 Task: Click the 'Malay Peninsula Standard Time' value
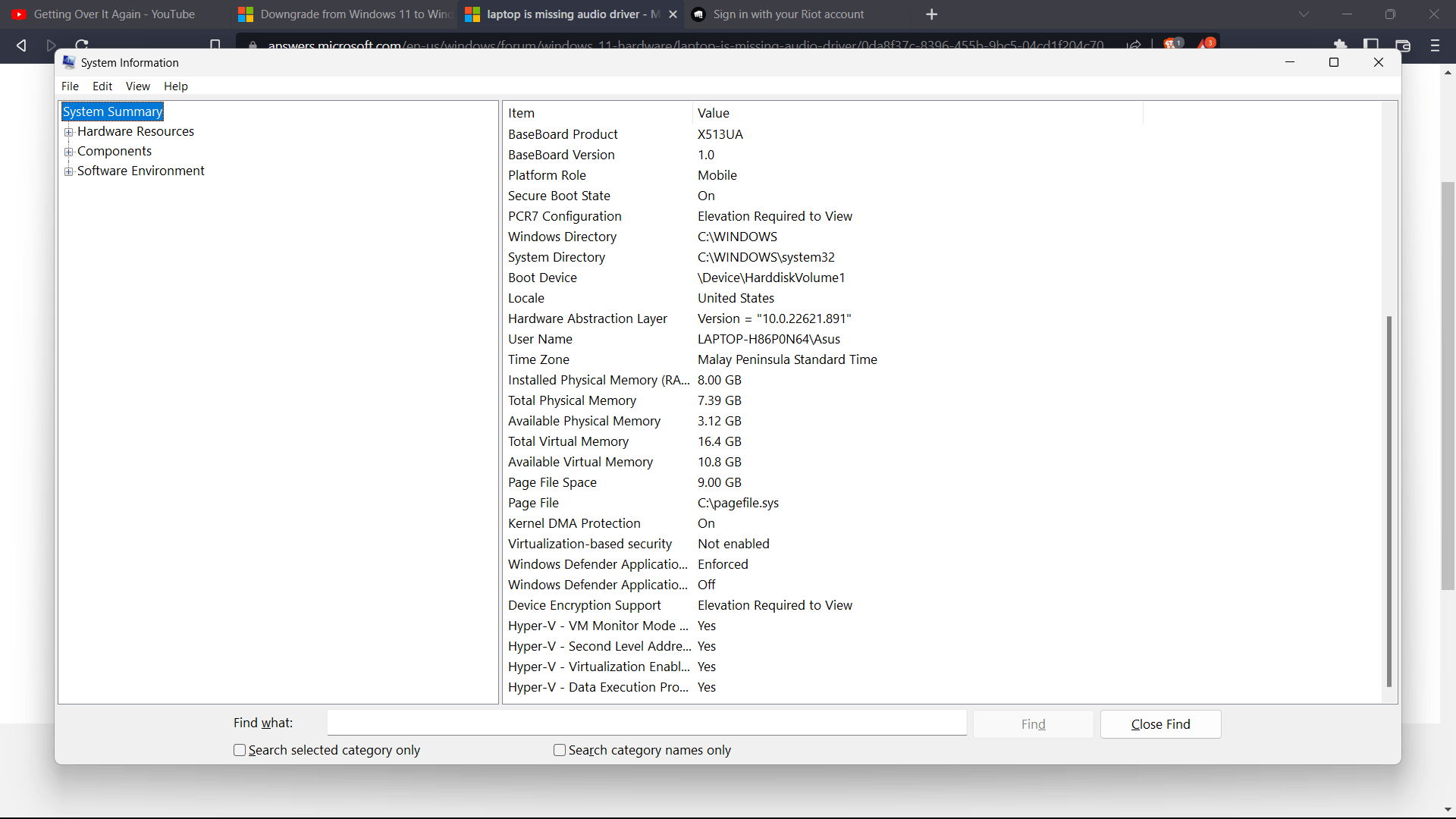click(787, 359)
